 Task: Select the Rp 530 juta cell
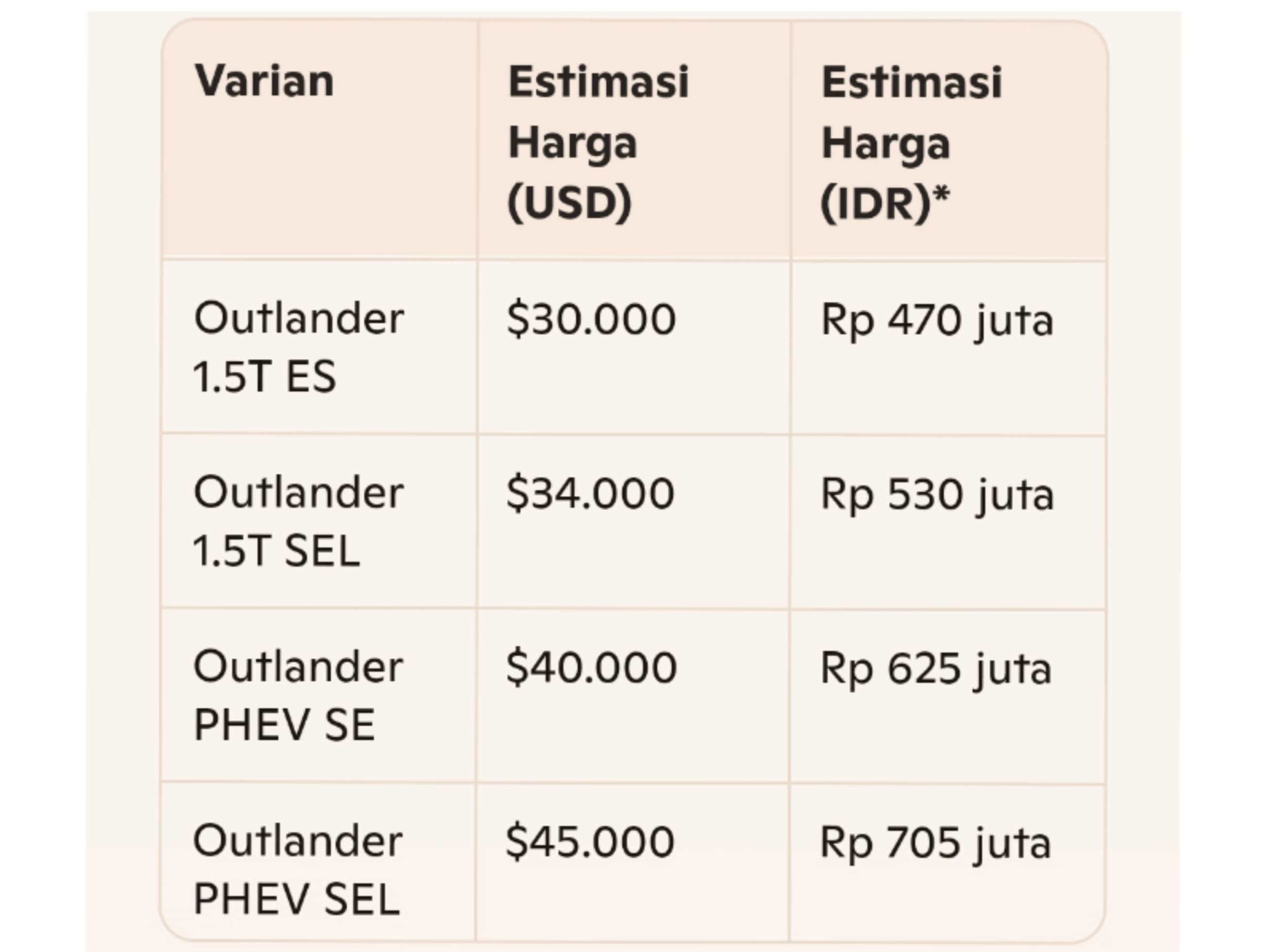pos(936,495)
